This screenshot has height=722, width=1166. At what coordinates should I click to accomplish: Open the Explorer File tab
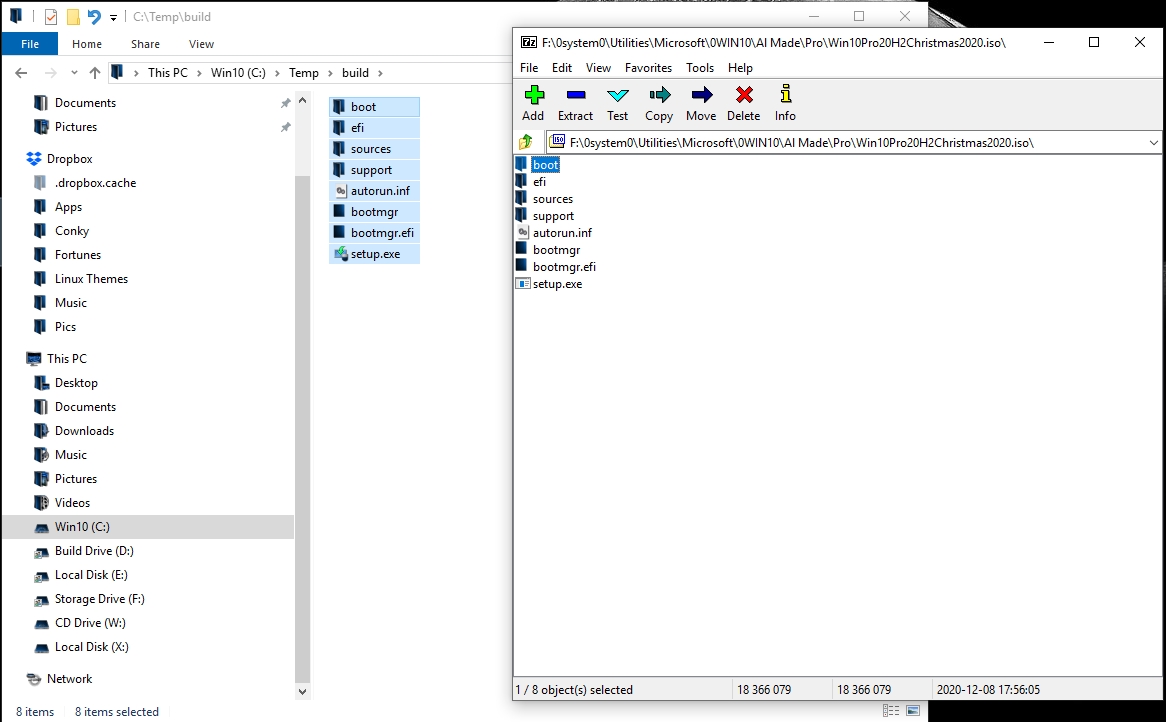click(x=30, y=44)
